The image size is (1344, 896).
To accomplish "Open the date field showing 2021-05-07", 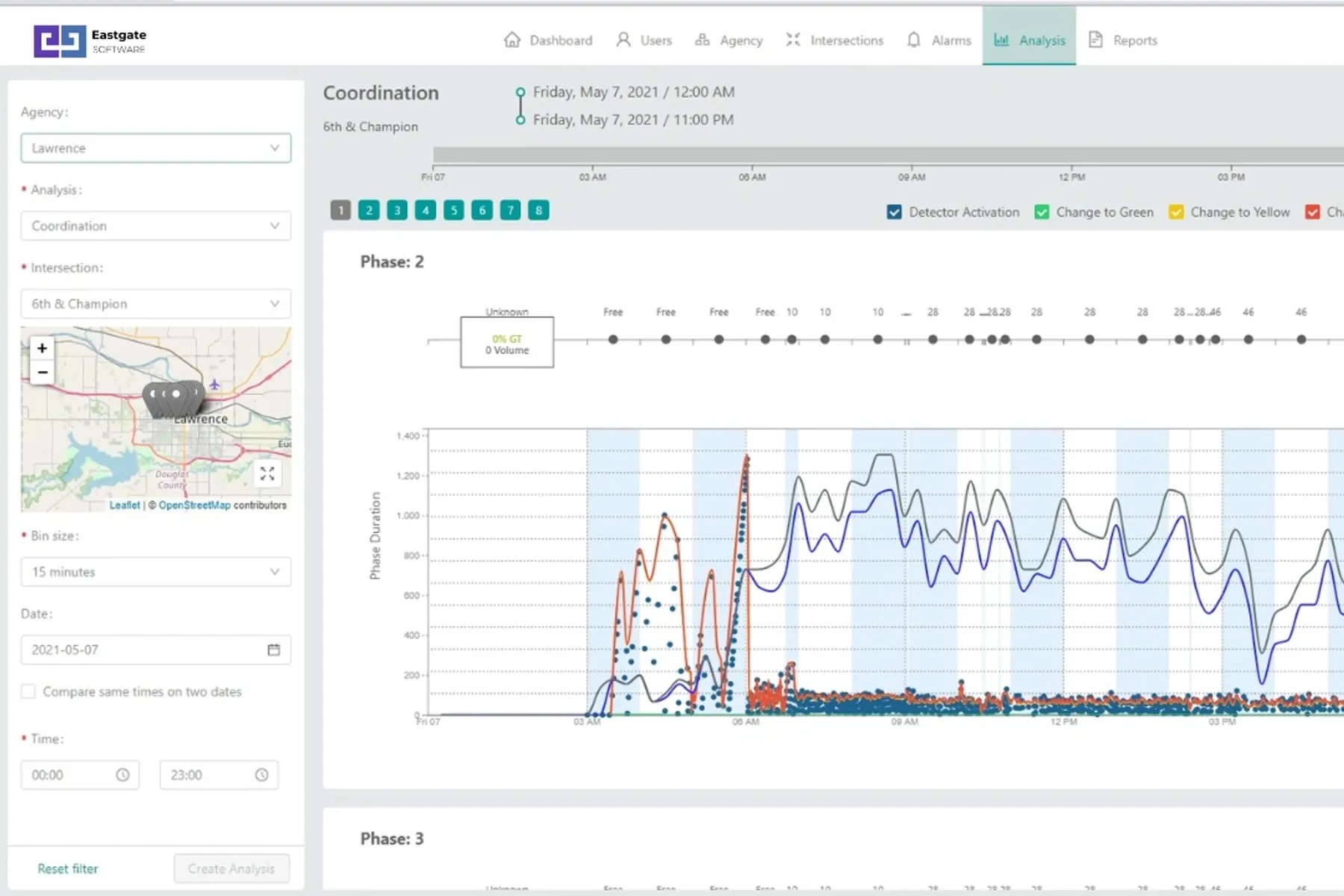I will tap(155, 650).
